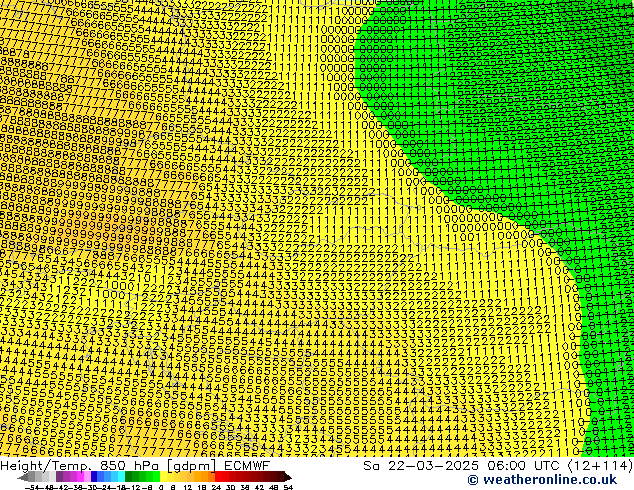
Task: Click the dark right arrow end of the color scale
Action: tap(288, 477)
